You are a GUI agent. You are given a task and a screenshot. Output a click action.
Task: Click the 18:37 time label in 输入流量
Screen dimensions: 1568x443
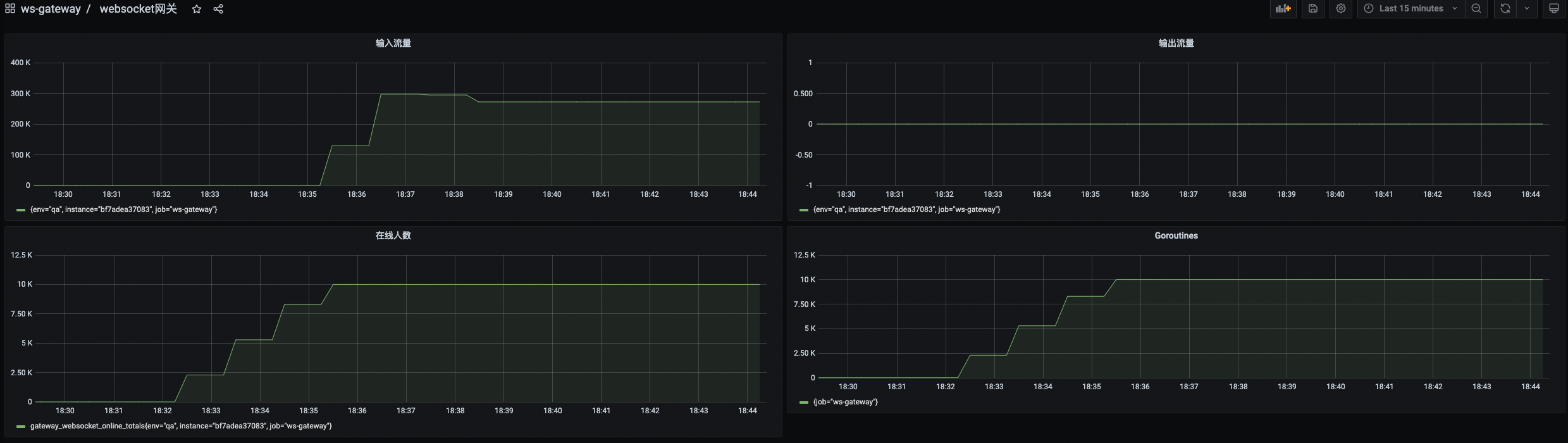(405, 194)
